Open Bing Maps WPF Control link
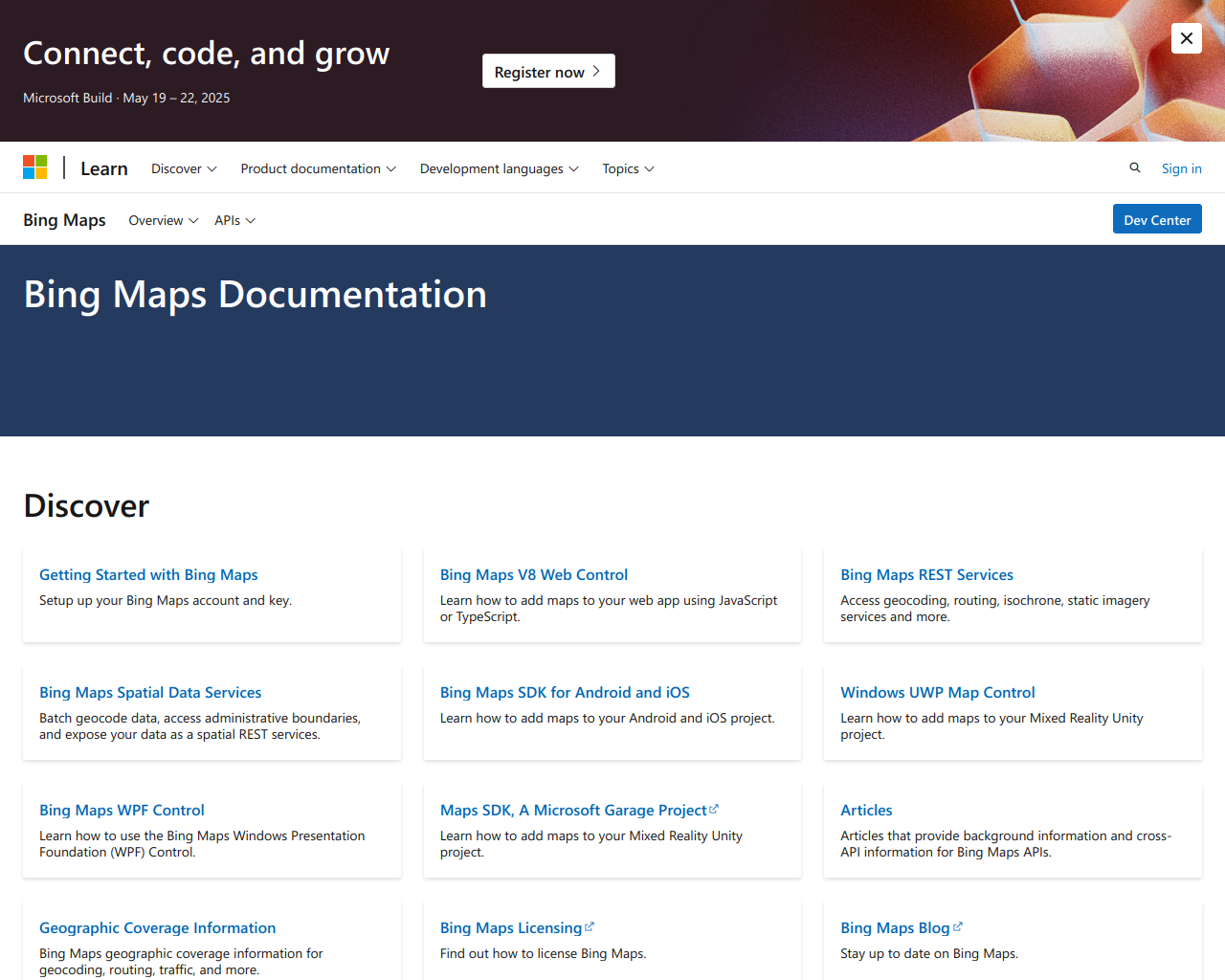Image resolution: width=1225 pixels, height=980 pixels. point(122,810)
